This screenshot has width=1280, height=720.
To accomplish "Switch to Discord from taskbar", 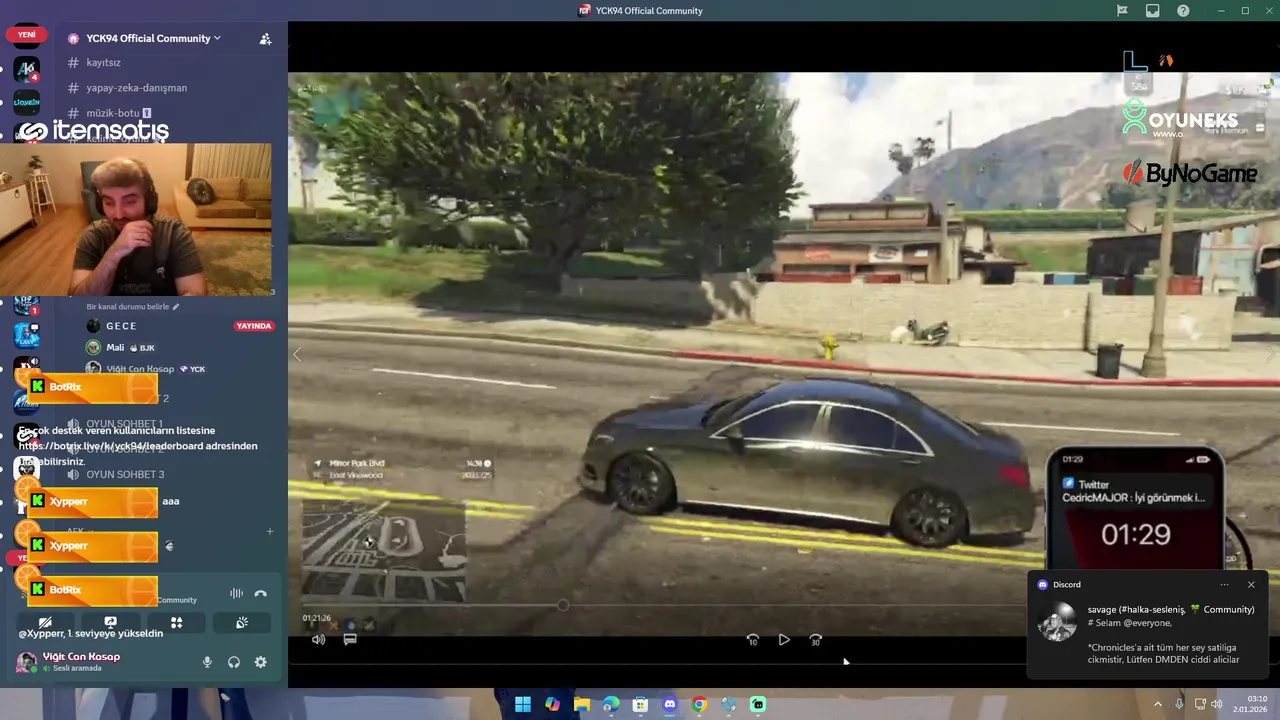I will pyautogui.click(x=670, y=704).
